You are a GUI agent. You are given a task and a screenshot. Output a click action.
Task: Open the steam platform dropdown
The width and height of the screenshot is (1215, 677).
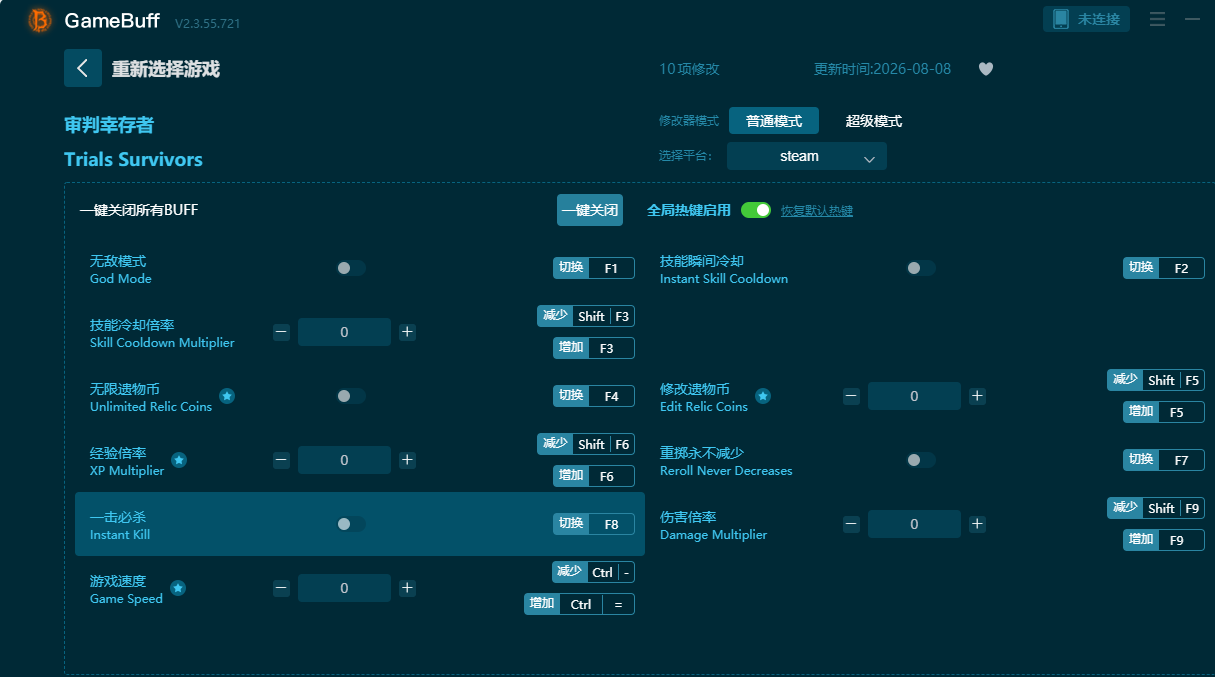[807, 156]
